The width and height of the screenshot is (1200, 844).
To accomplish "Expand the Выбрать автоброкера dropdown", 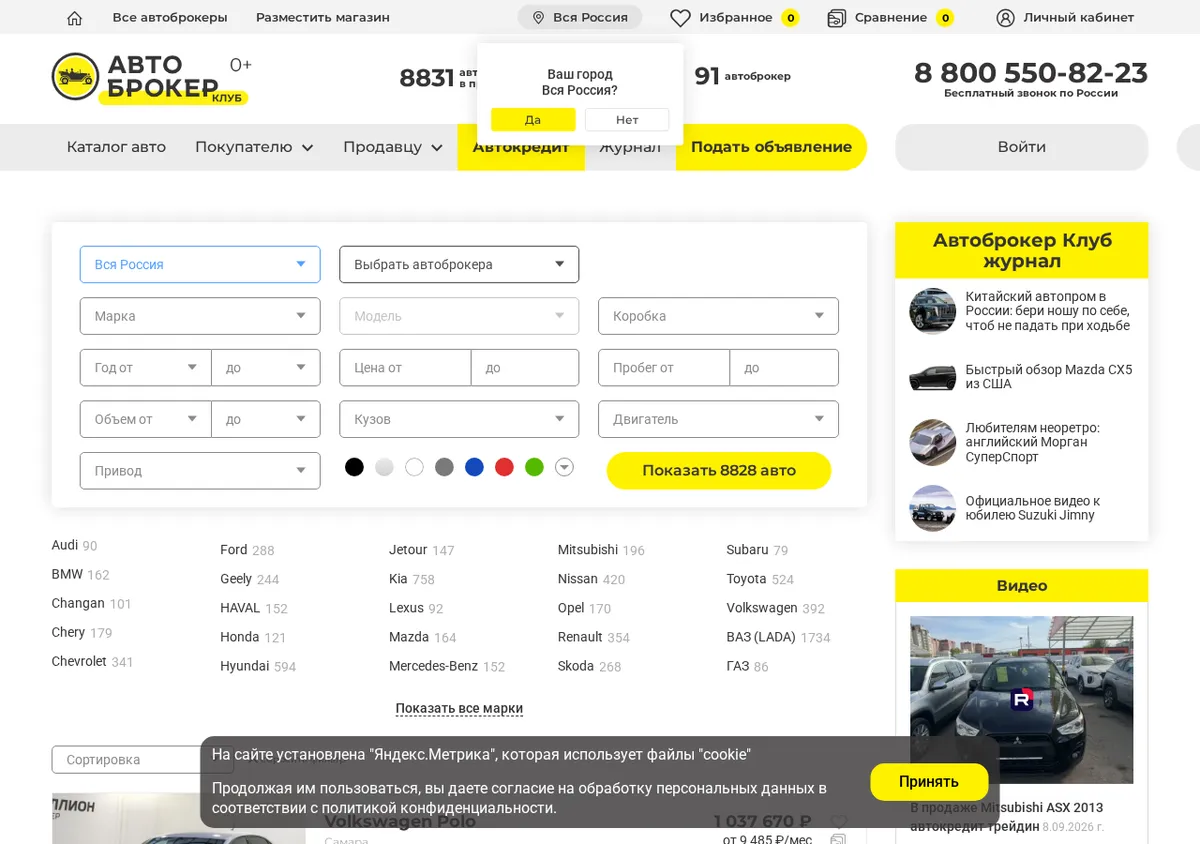I will (x=459, y=265).
